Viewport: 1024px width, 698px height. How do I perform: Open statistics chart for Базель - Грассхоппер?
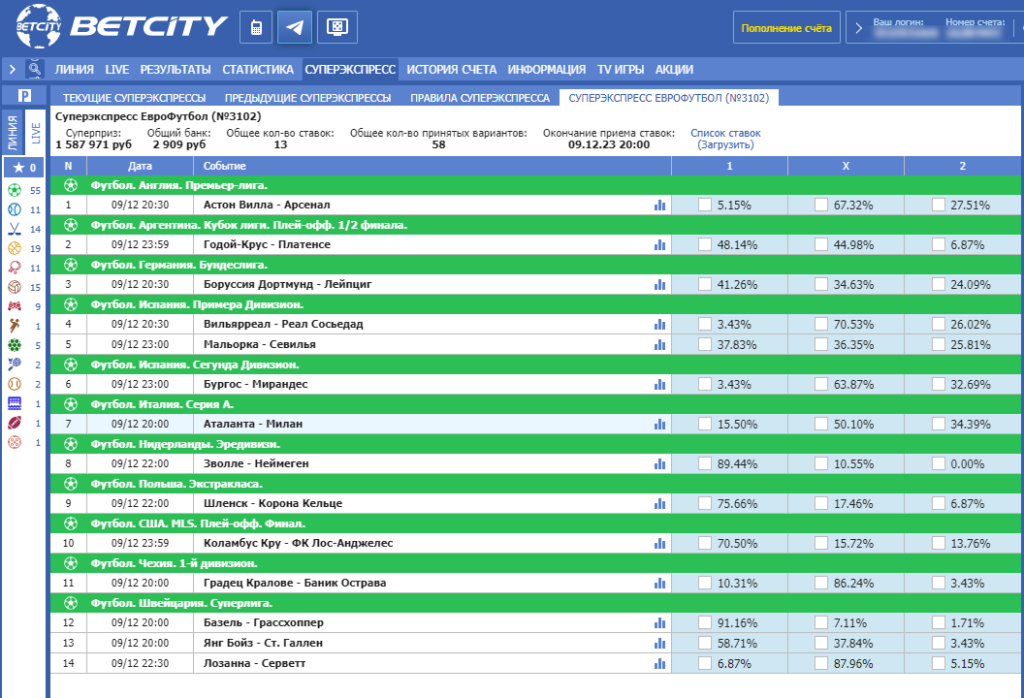(660, 623)
